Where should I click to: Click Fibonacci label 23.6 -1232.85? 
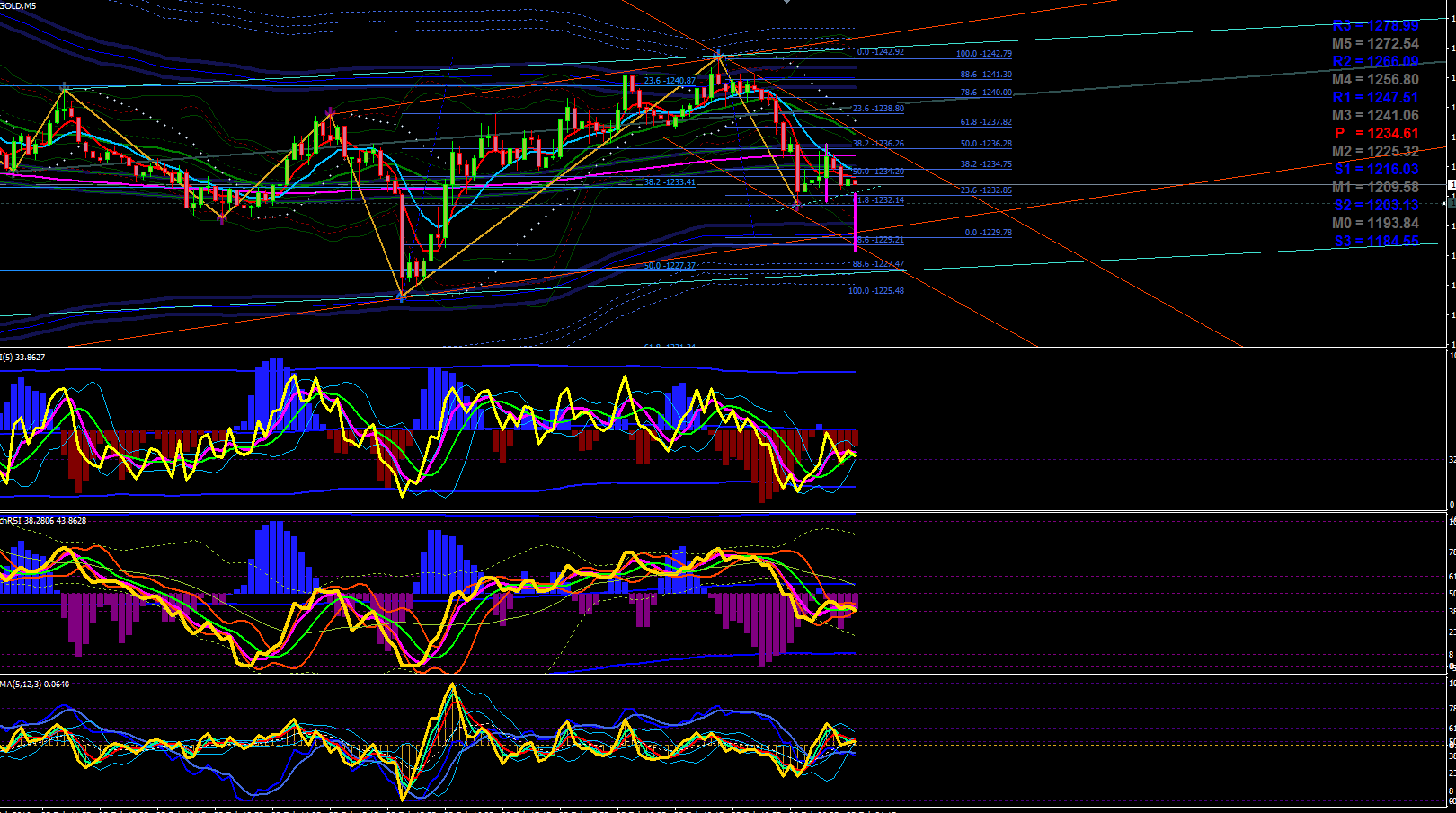tap(986, 190)
